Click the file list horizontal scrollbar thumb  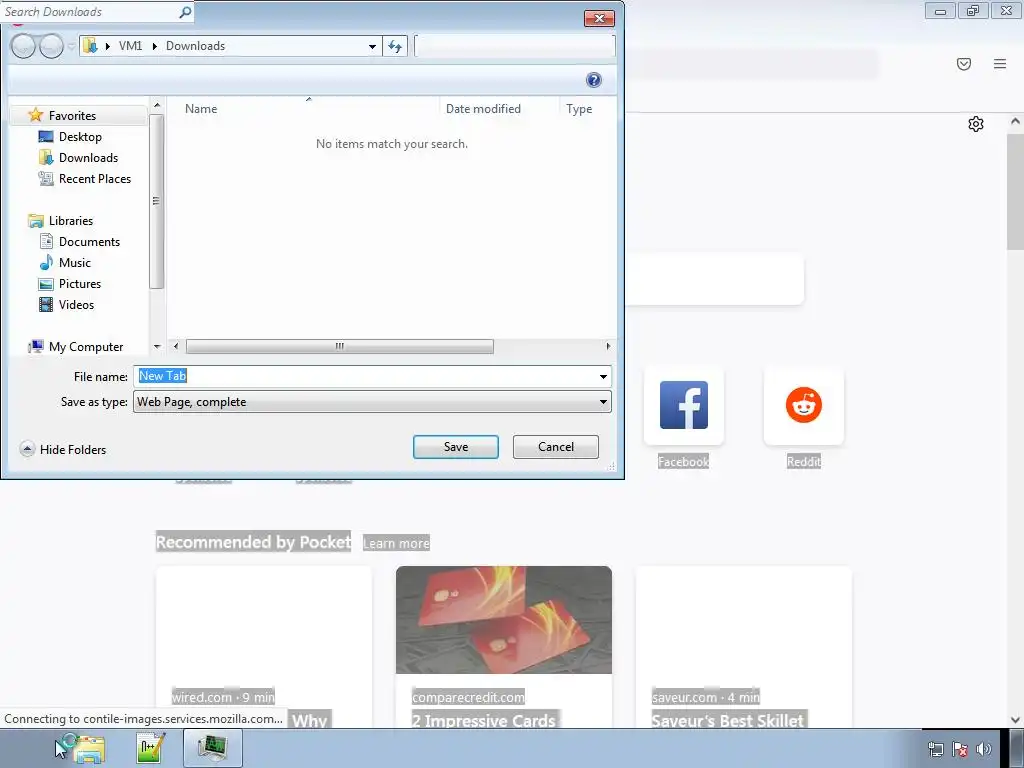point(340,346)
